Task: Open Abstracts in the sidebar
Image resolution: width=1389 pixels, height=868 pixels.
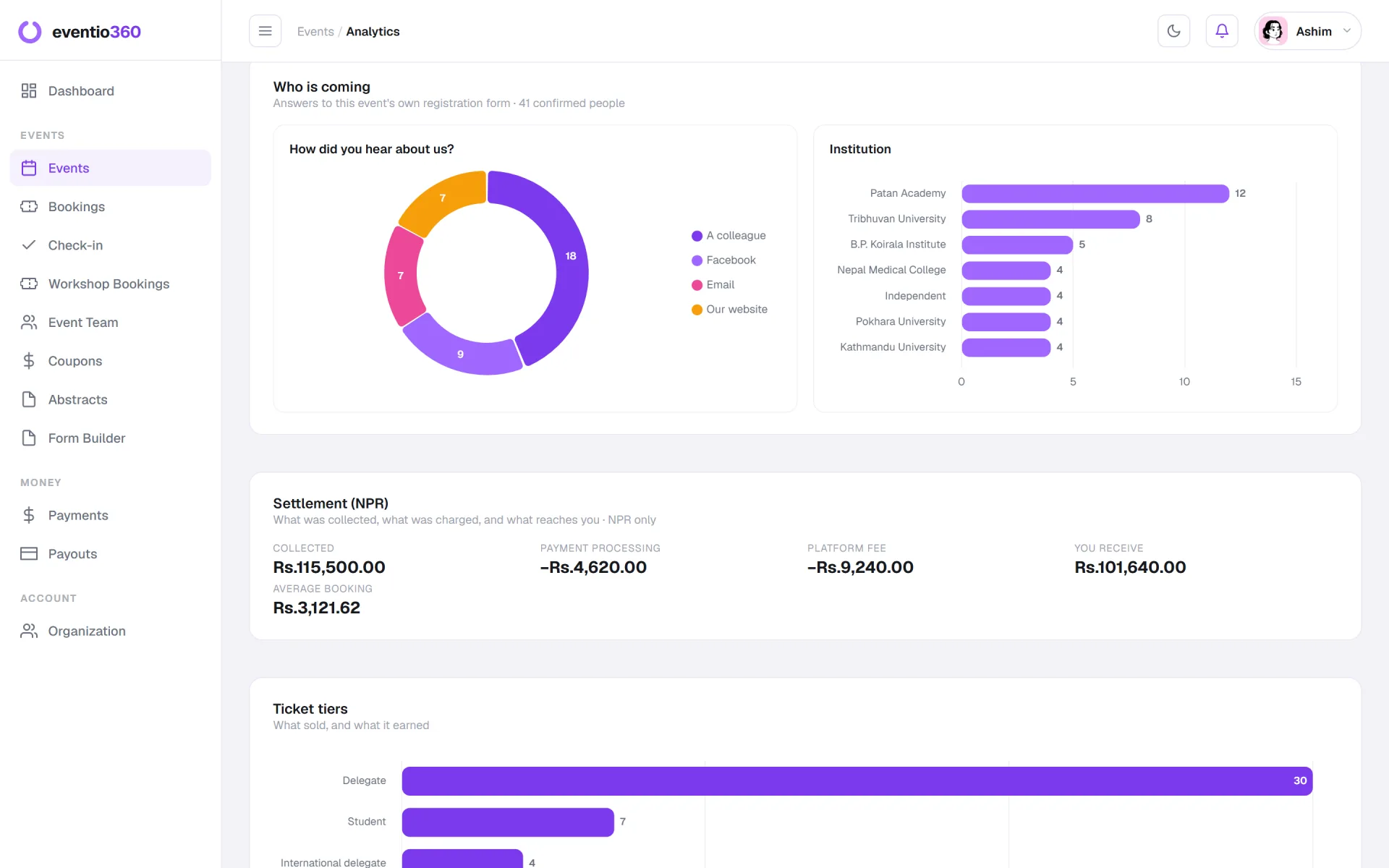Action: 110,399
